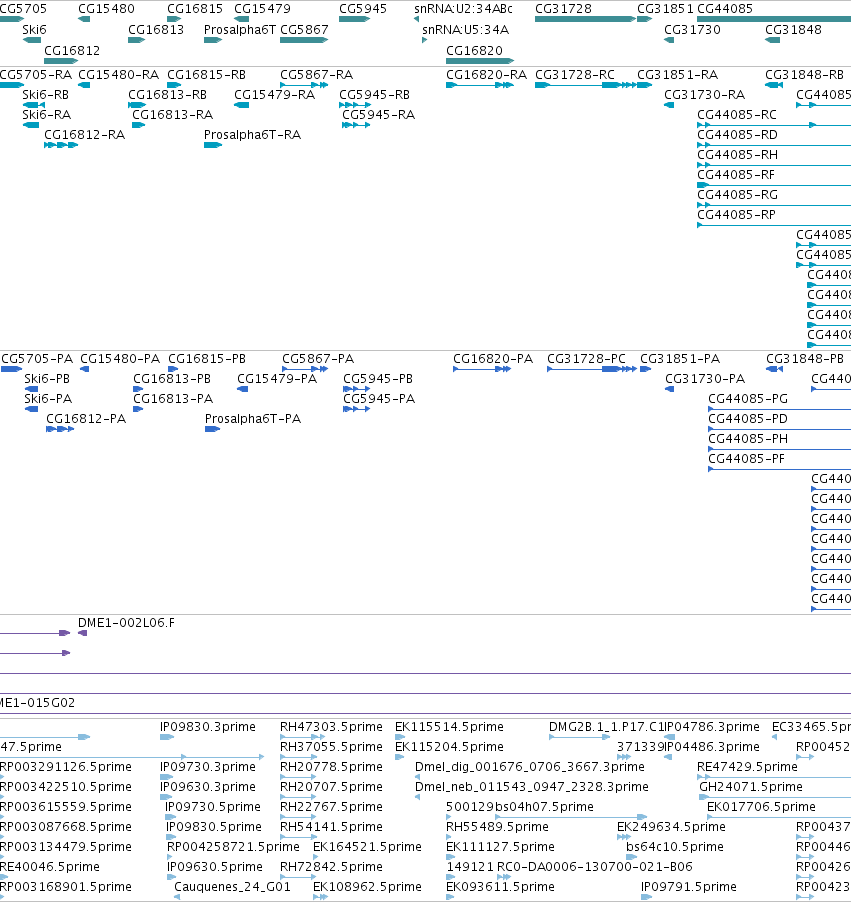Viewport: 851px width, 902px height.
Task: Click the Prosalpha6T-PA protein label
Action: [253, 419]
